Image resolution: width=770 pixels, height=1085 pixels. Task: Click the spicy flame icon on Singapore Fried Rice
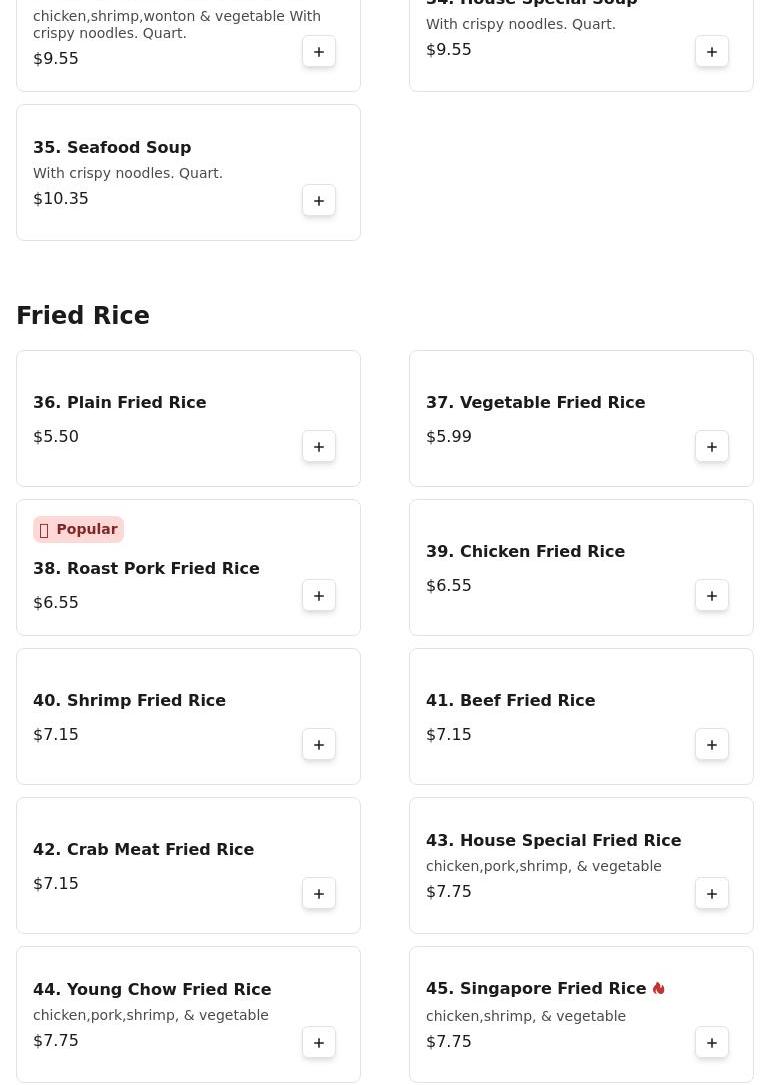(x=658, y=988)
